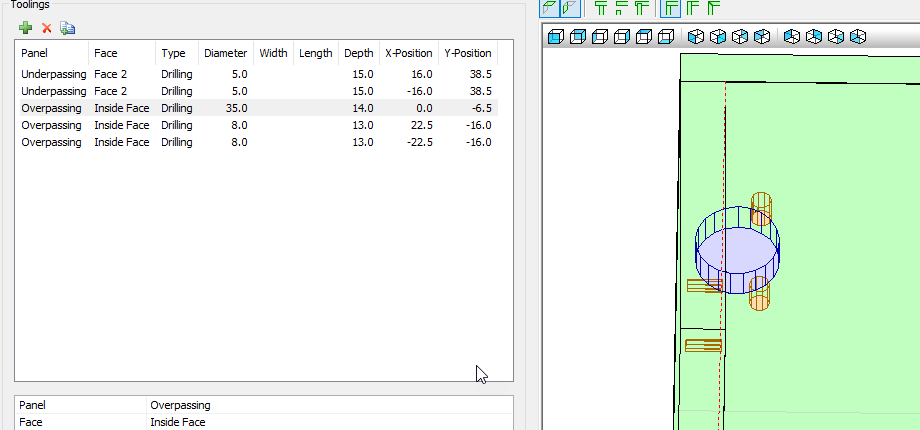Click the Depth column header
This screenshot has height=430, width=920.
(x=359, y=53)
